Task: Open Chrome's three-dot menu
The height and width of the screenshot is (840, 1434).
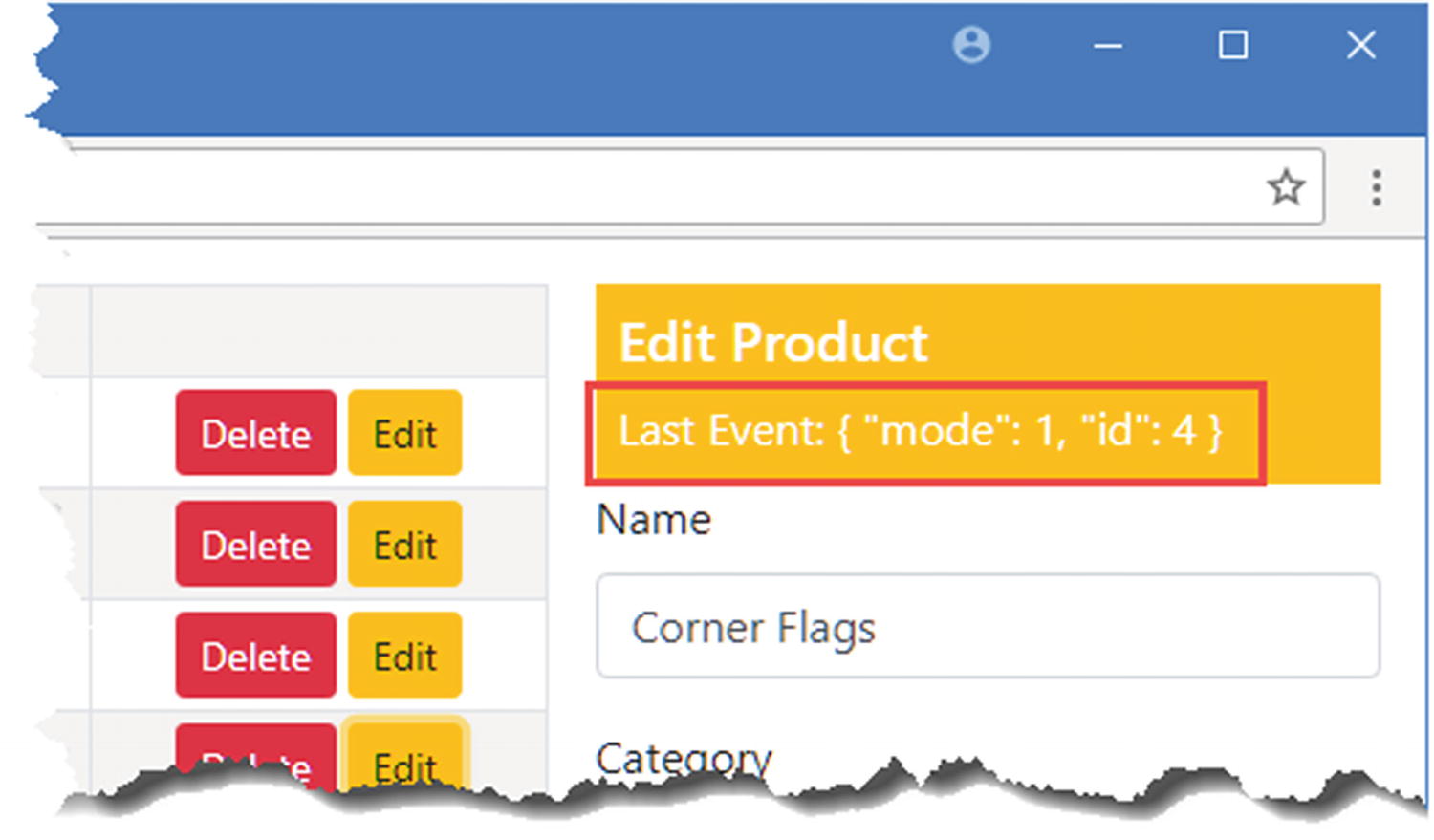Action: 1376,187
